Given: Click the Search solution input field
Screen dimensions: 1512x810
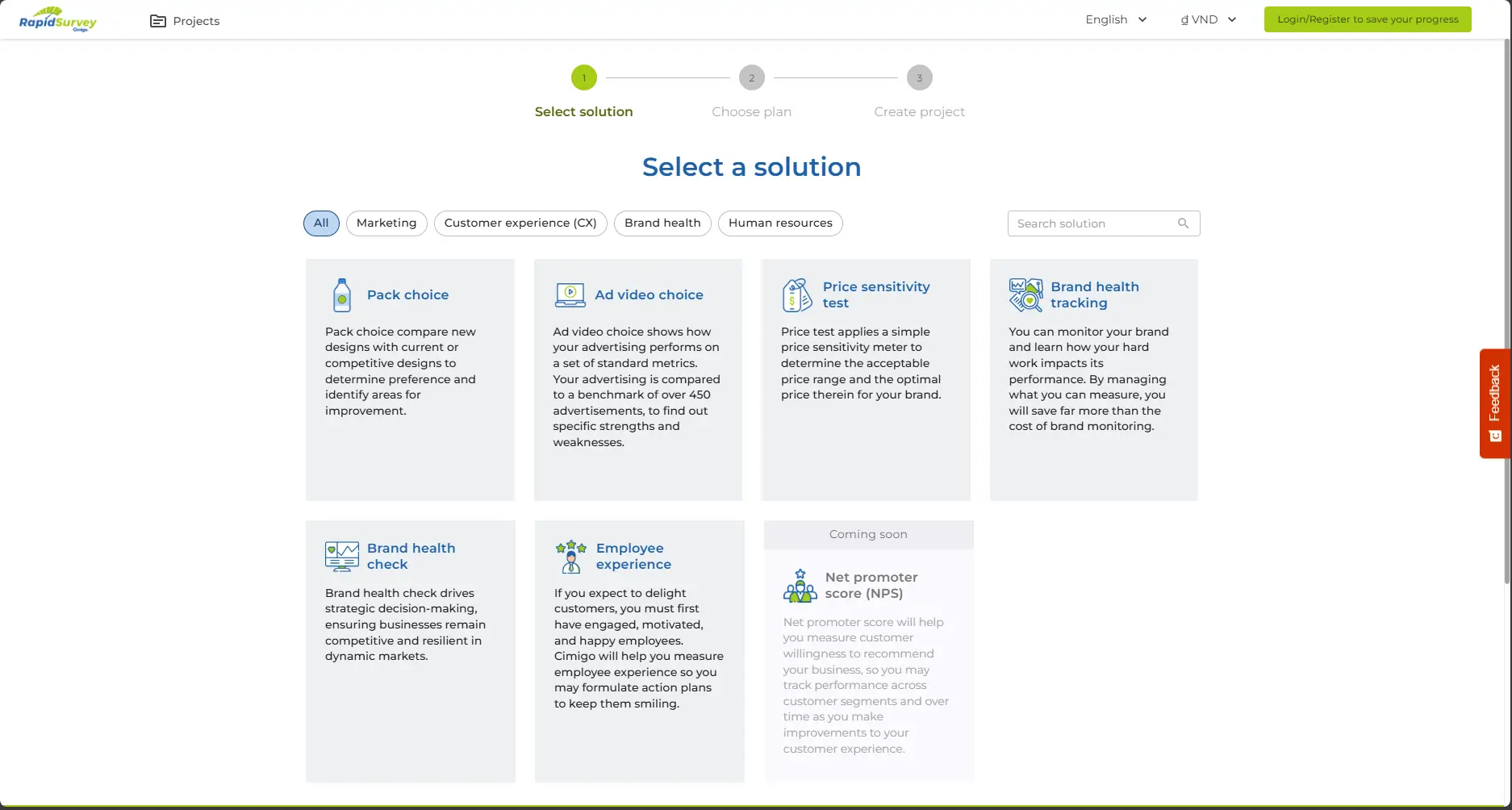Looking at the screenshot, I should tap(1091, 223).
